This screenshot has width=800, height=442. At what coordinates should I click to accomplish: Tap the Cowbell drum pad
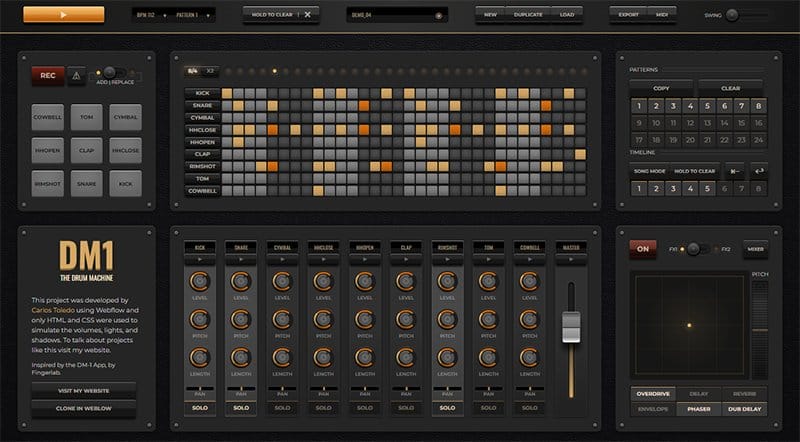(47, 117)
